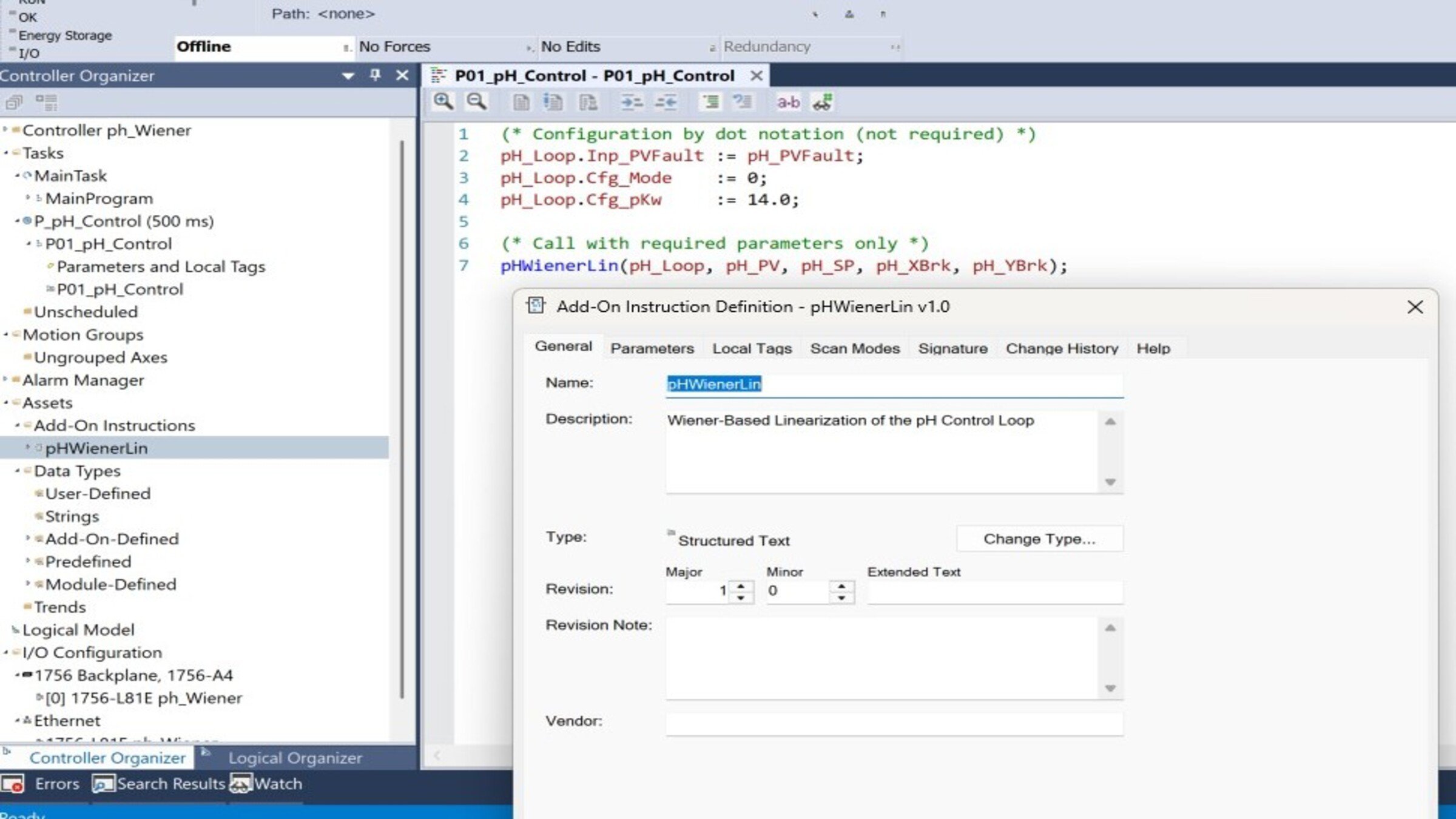This screenshot has height=819, width=1456.
Task: Switch to the Scan Modes tab
Action: [855, 348]
